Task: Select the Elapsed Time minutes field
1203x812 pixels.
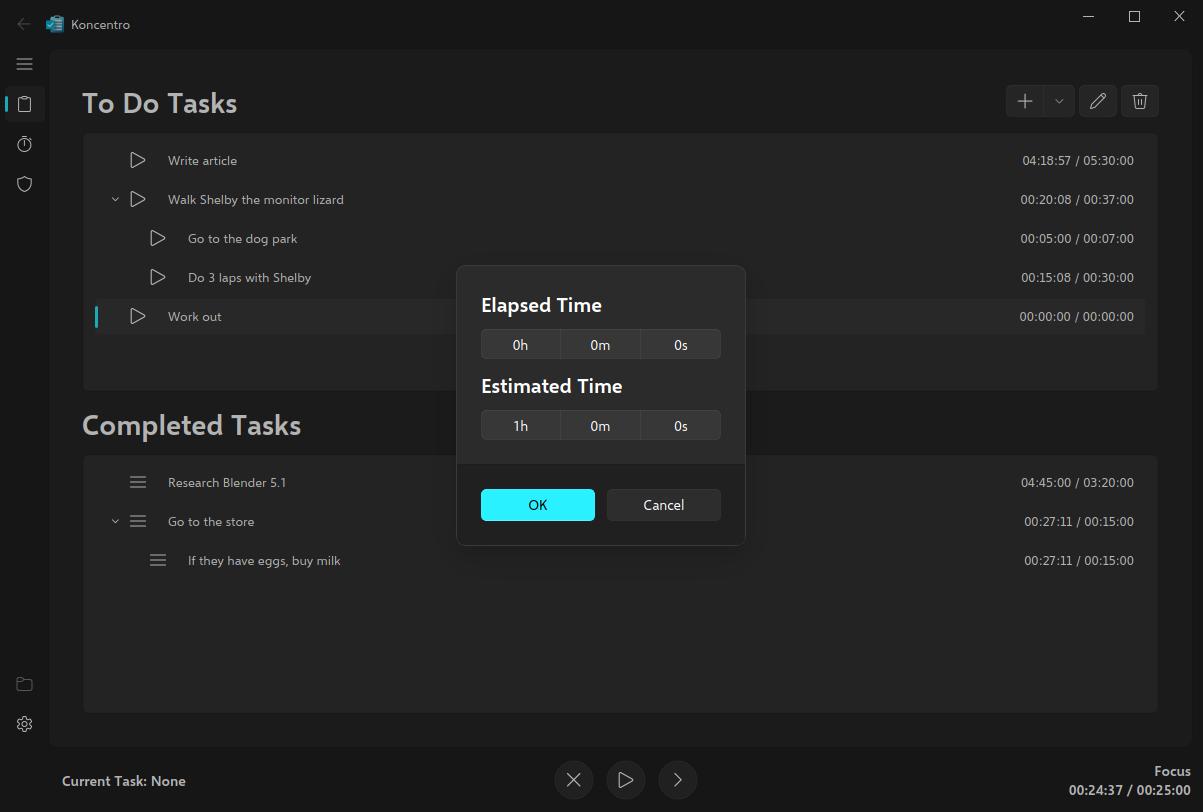Action: click(600, 344)
